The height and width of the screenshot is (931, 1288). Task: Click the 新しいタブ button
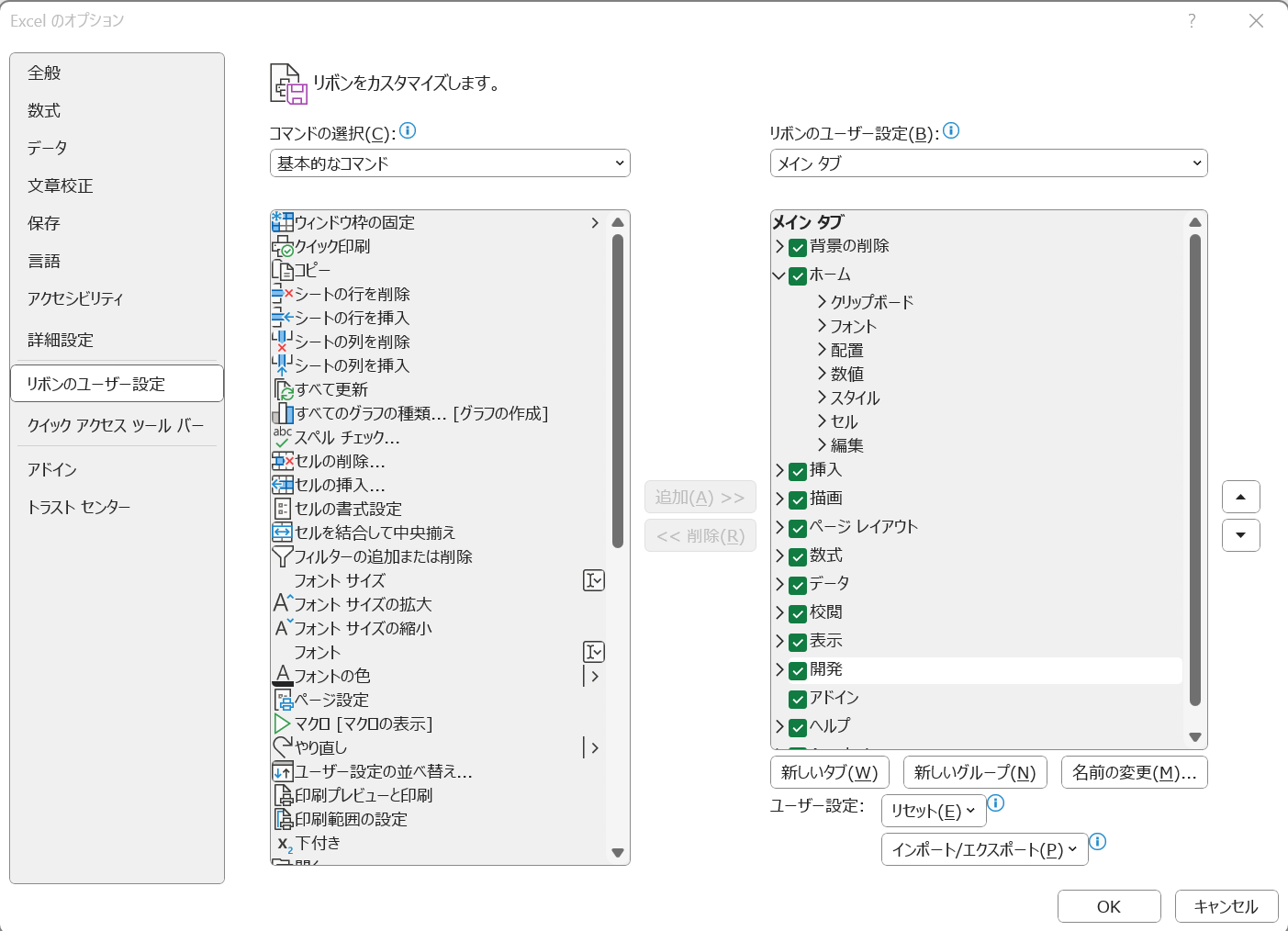tap(830, 772)
